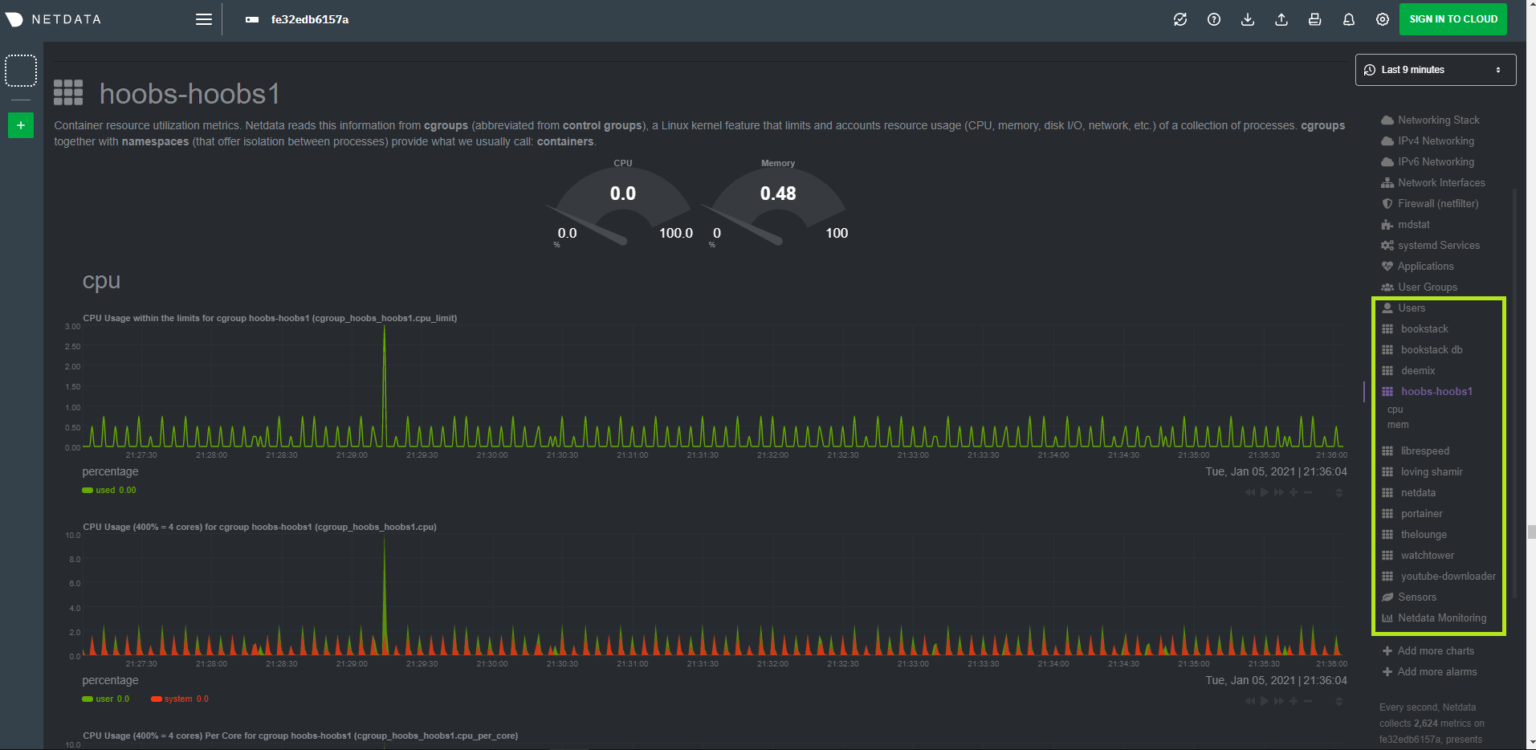Click the import snapshot download icon
The height and width of the screenshot is (750, 1536).
click(1247, 19)
